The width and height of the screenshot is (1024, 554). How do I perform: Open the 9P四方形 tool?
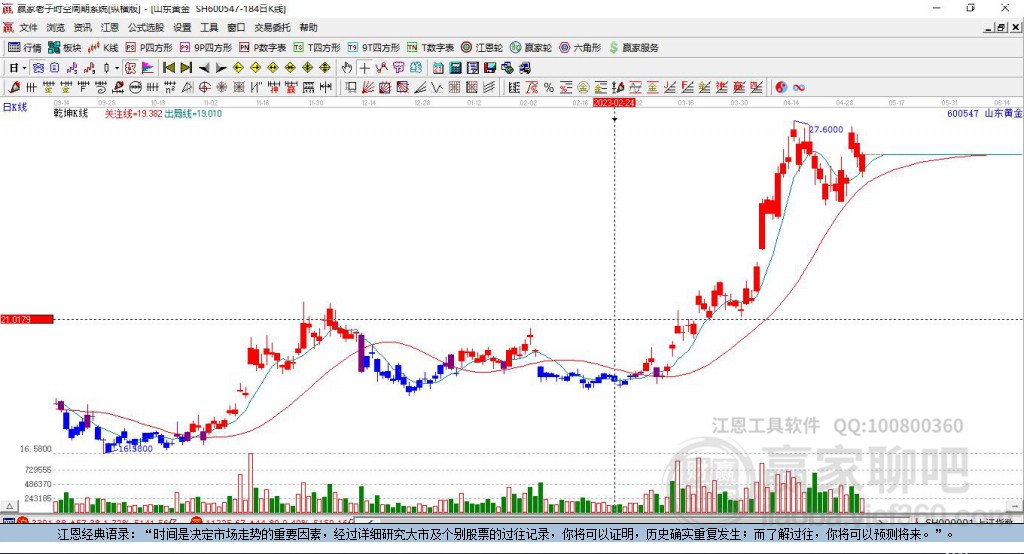point(206,48)
